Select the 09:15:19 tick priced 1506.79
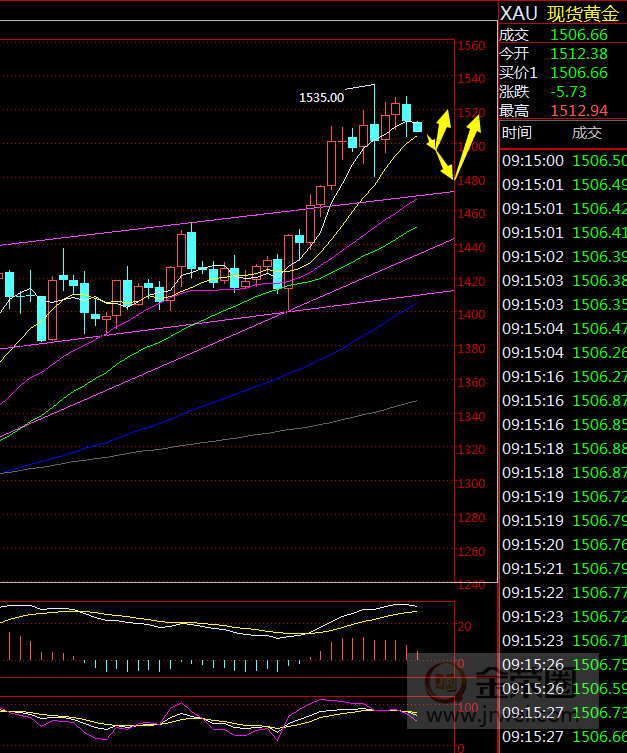 tap(564, 521)
